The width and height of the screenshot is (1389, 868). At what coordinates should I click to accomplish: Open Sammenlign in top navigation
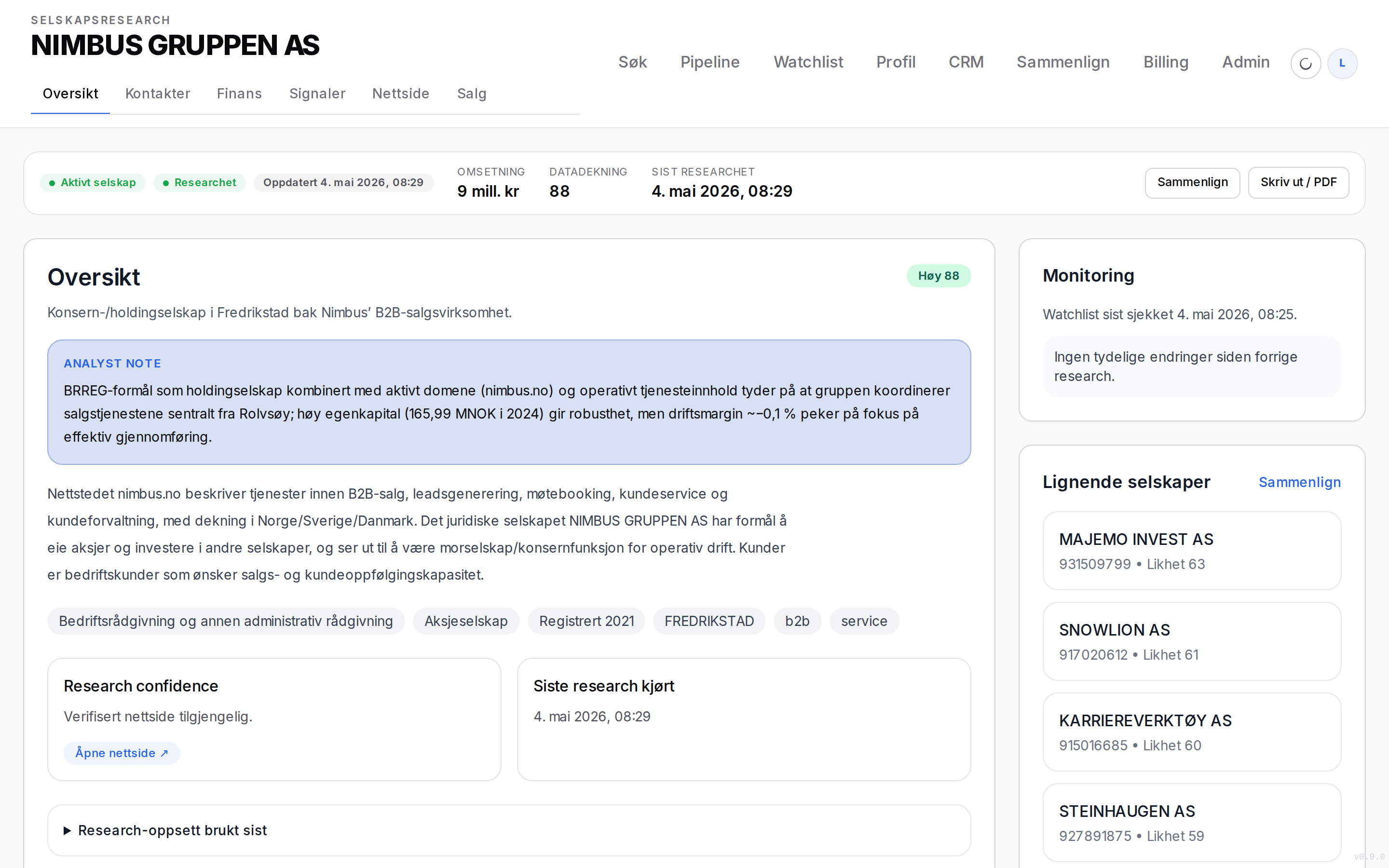(x=1063, y=62)
